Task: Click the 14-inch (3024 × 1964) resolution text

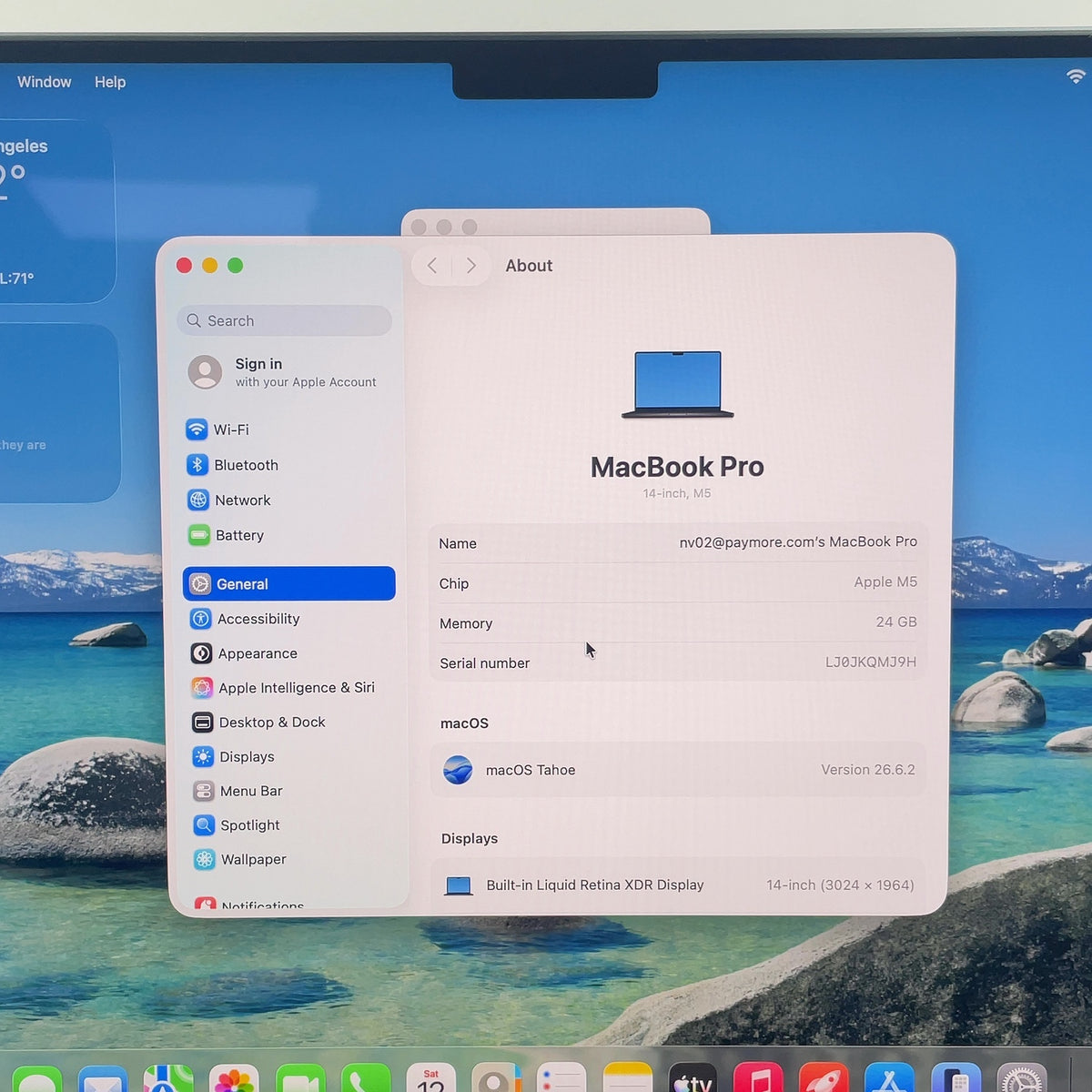Action: coord(840,885)
